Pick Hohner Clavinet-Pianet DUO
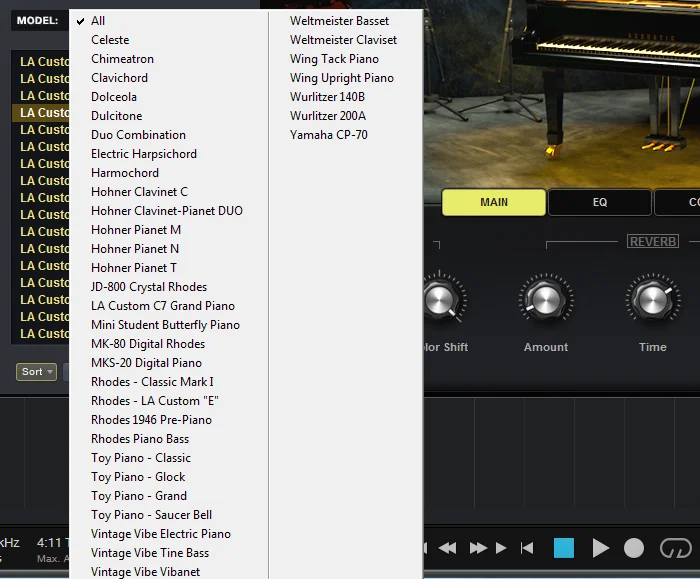This screenshot has height=579, width=700. (169, 211)
